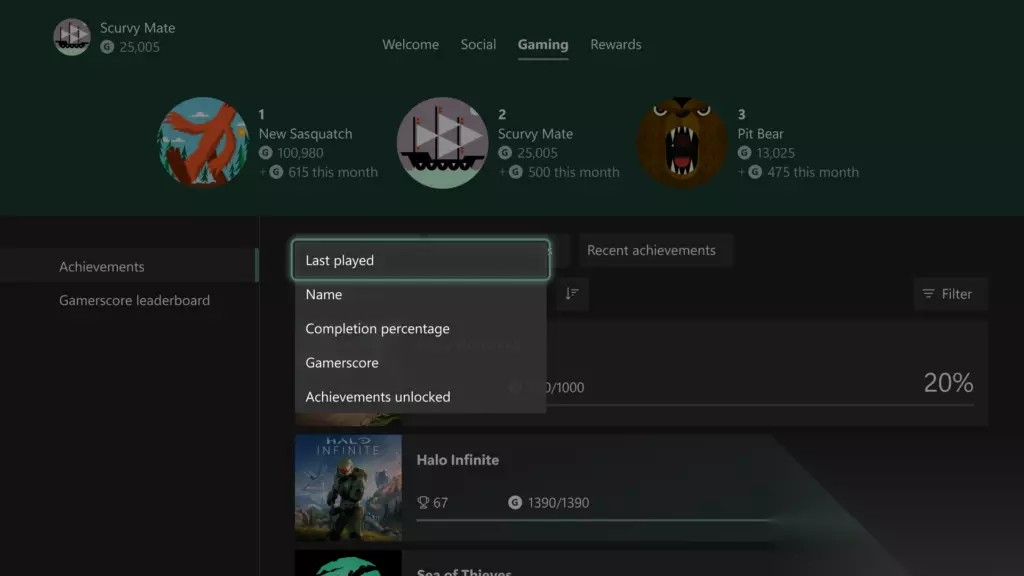1024x576 pixels.
Task: Click the 20% completion value
Action: [x=948, y=383]
